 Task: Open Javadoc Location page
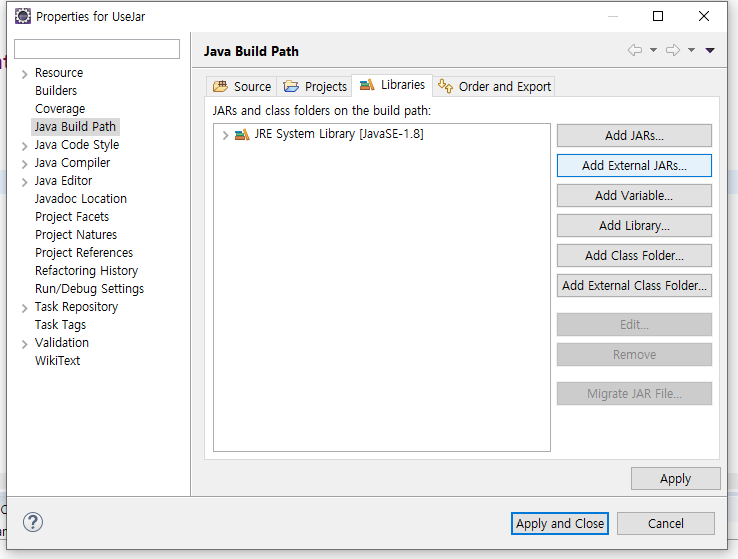[x=80, y=199]
